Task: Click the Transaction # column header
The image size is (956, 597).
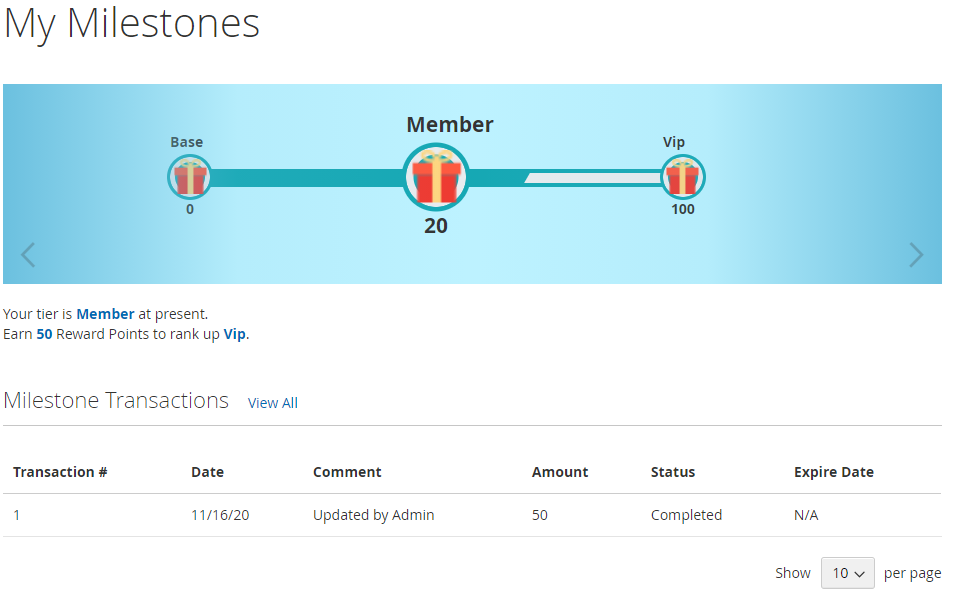Action: (x=60, y=472)
